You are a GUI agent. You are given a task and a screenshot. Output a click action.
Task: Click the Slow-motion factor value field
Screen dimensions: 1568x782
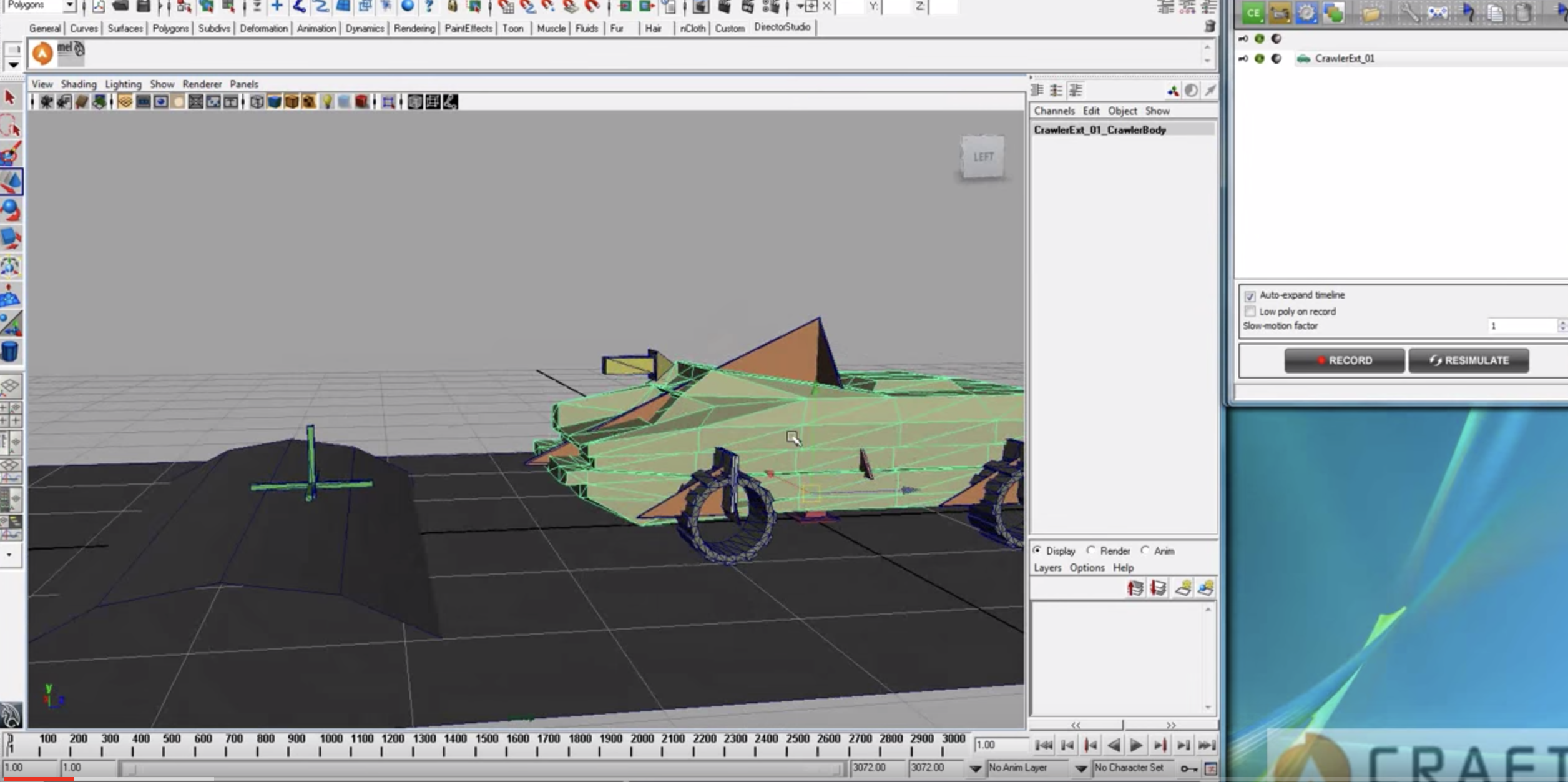(x=1521, y=325)
